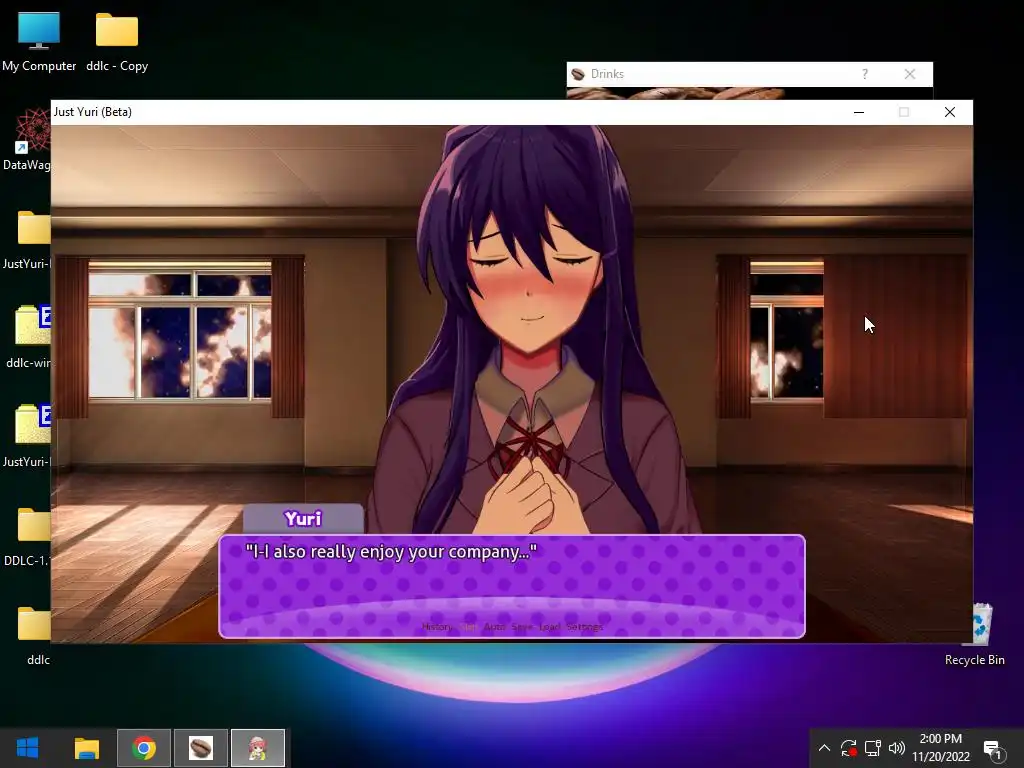Open the History quick menu in game
The width and height of the screenshot is (1024, 768).
[437, 627]
